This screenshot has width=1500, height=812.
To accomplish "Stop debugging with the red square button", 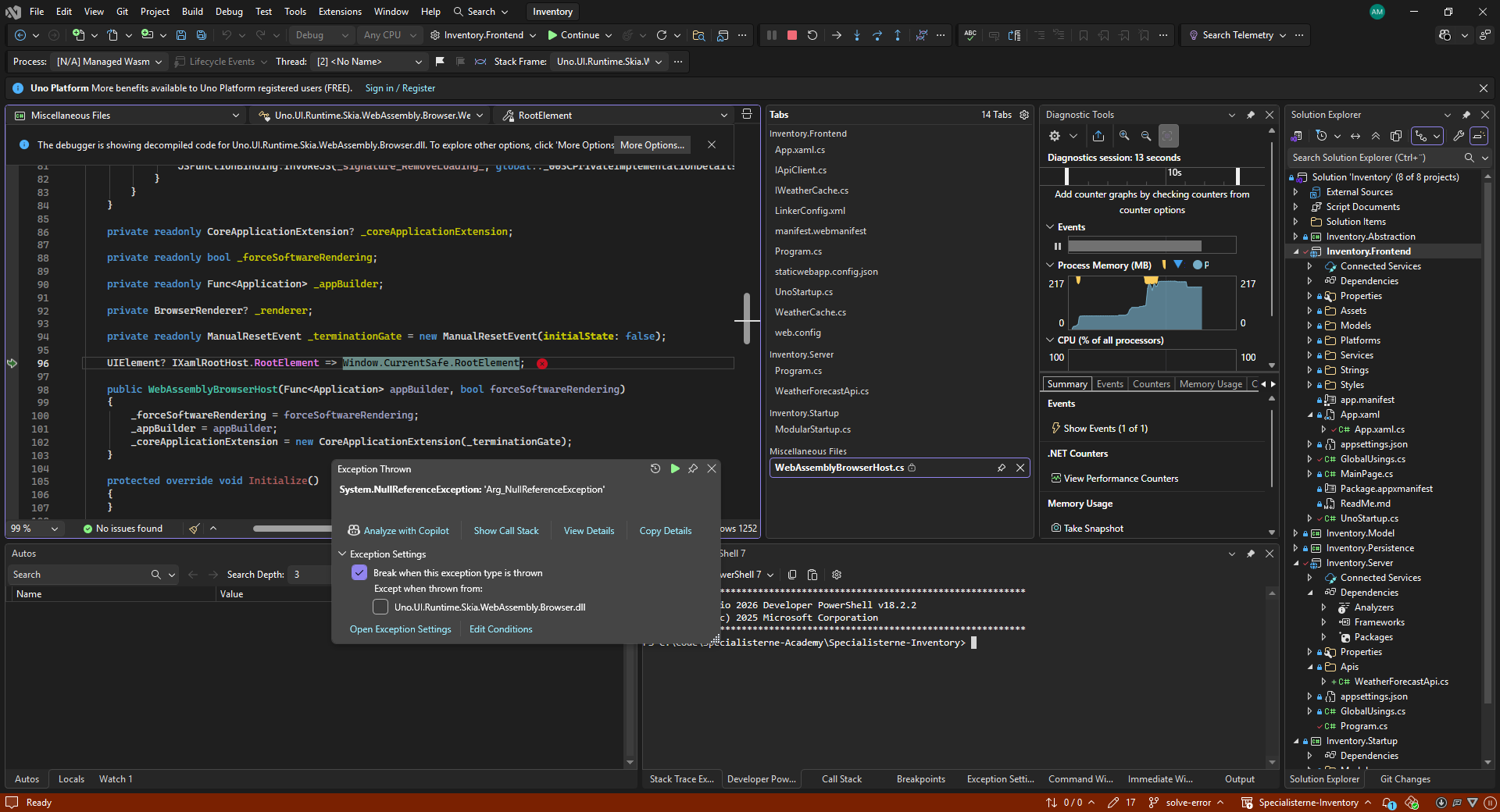I will click(x=791, y=35).
